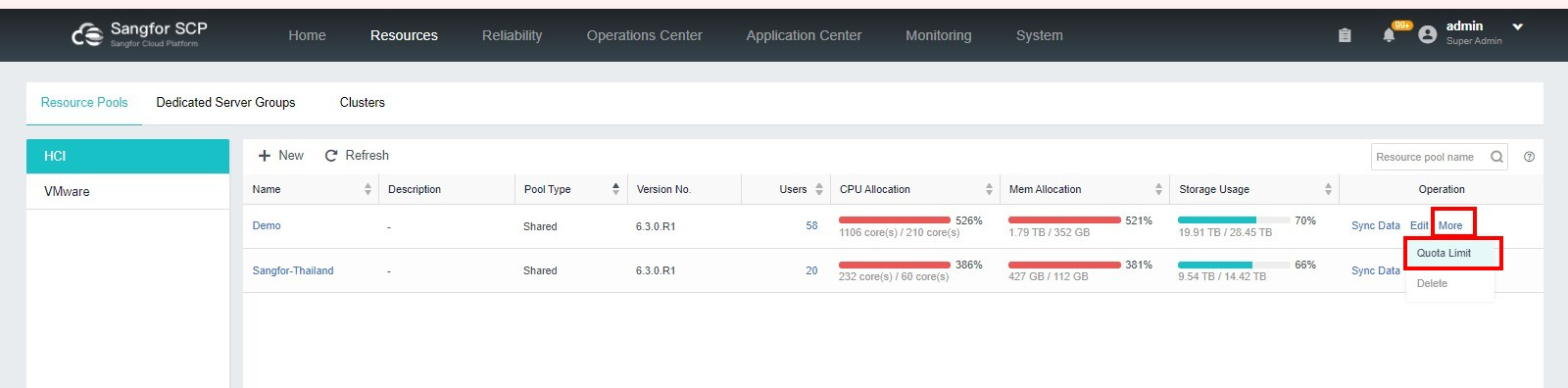Click the search magnifier icon
The width and height of the screenshot is (1568, 388).
pos(1496,157)
